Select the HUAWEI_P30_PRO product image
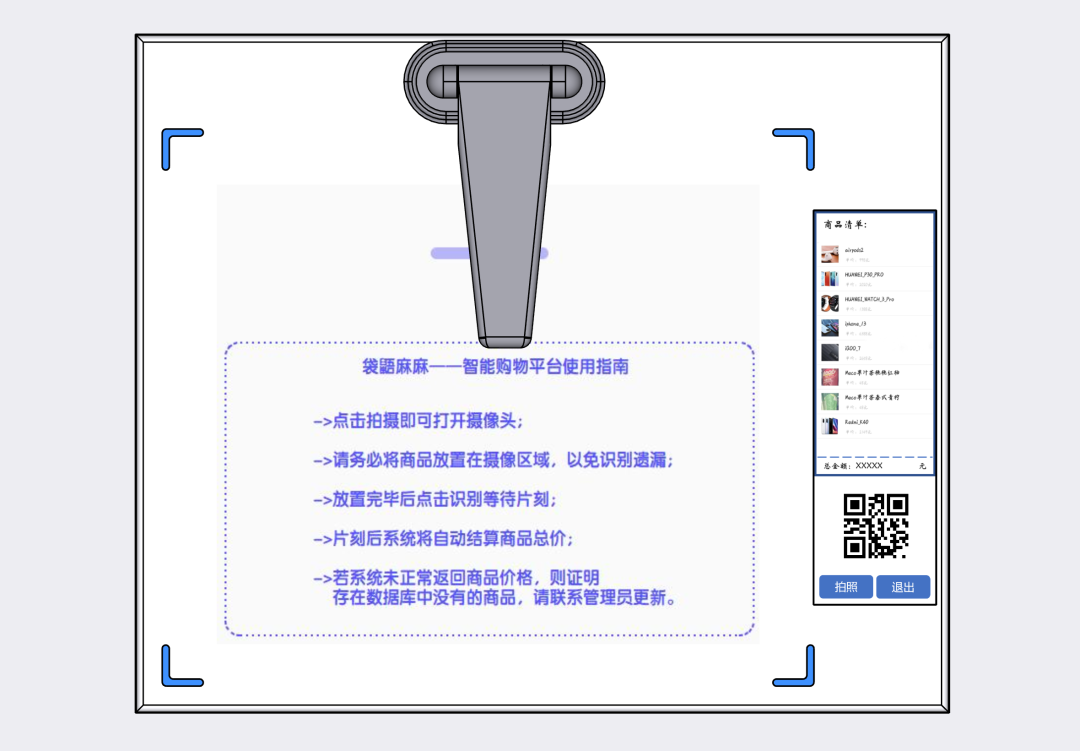1080x751 pixels. pos(829,279)
